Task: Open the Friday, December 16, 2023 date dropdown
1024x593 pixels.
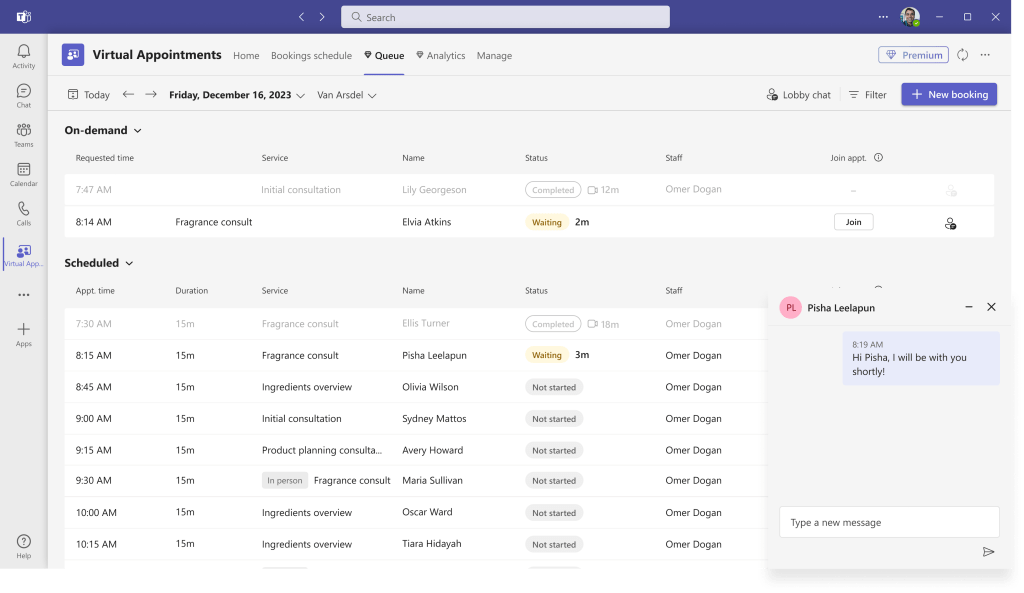Action: pos(237,96)
